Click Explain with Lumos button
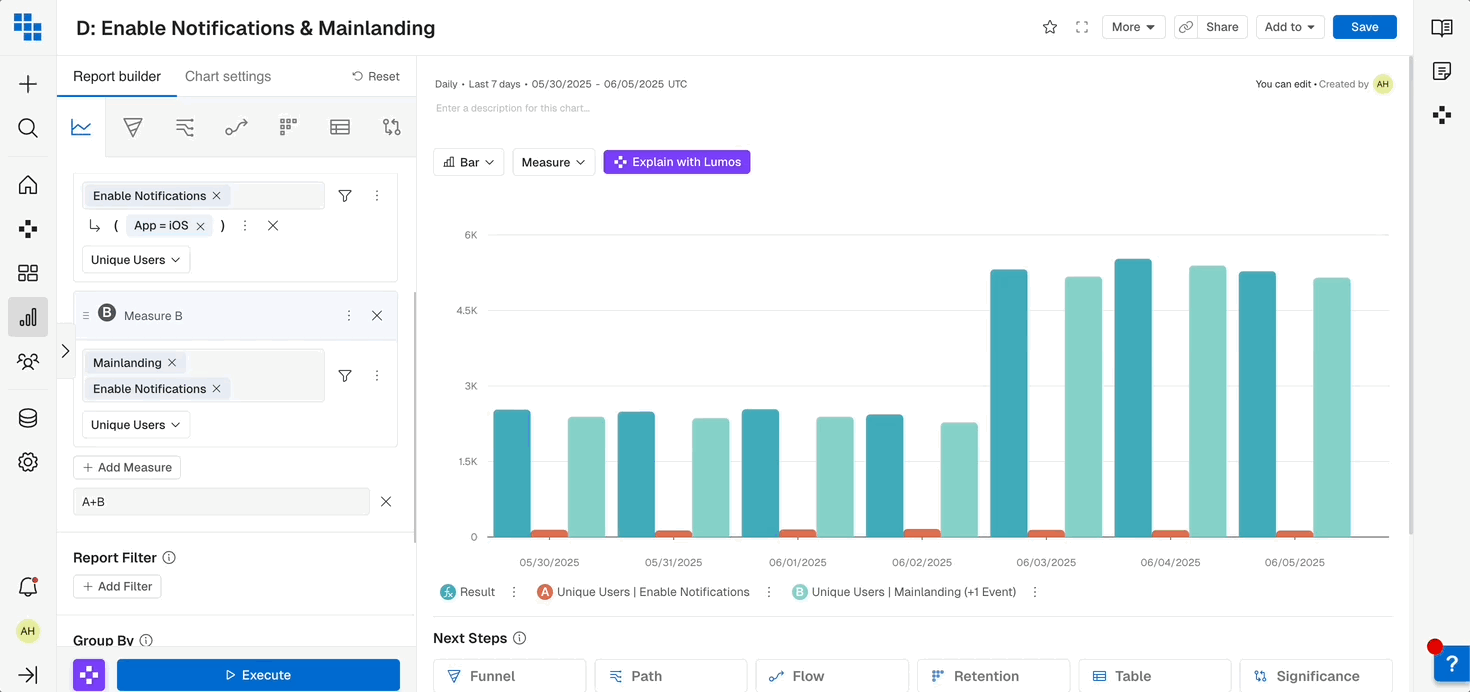This screenshot has width=1470, height=692. coord(677,162)
